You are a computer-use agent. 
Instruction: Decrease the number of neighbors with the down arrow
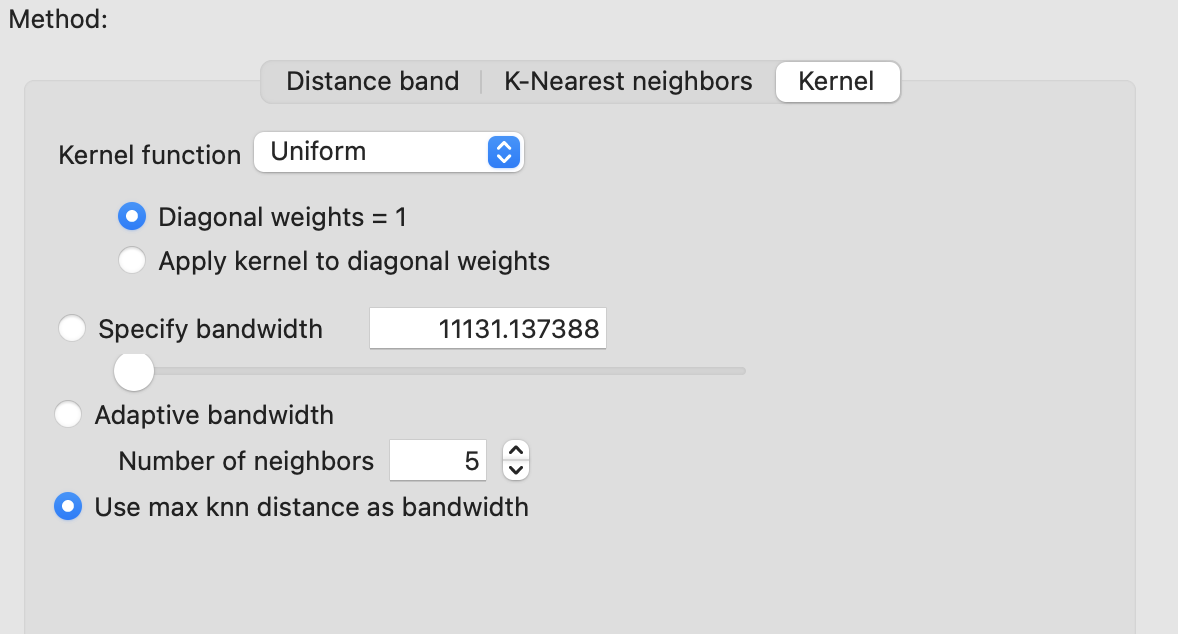pyautogui.click(x=516, y=470)
